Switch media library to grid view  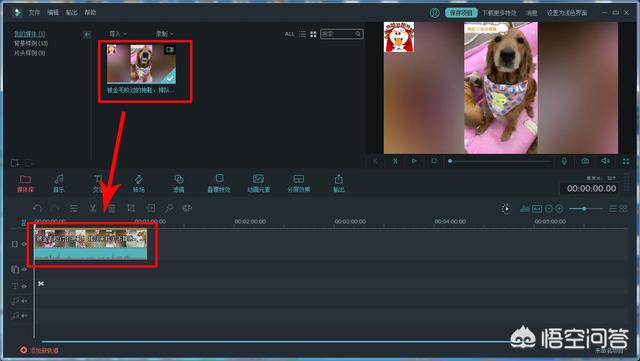[313, 34]
